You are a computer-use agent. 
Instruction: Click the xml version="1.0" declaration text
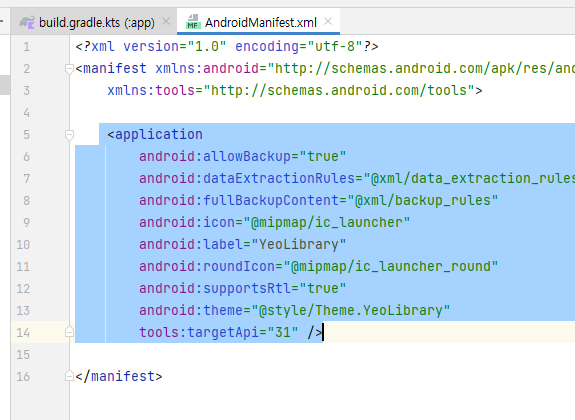click(151, 47)
